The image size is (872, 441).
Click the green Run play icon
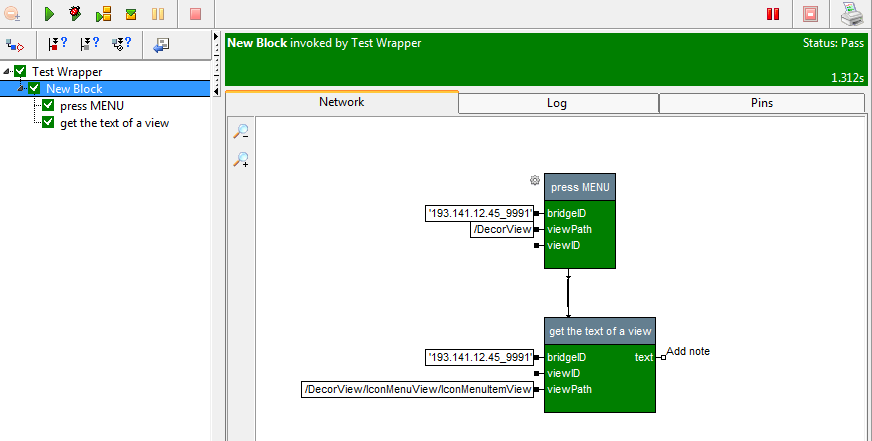[x=49, y=14]
